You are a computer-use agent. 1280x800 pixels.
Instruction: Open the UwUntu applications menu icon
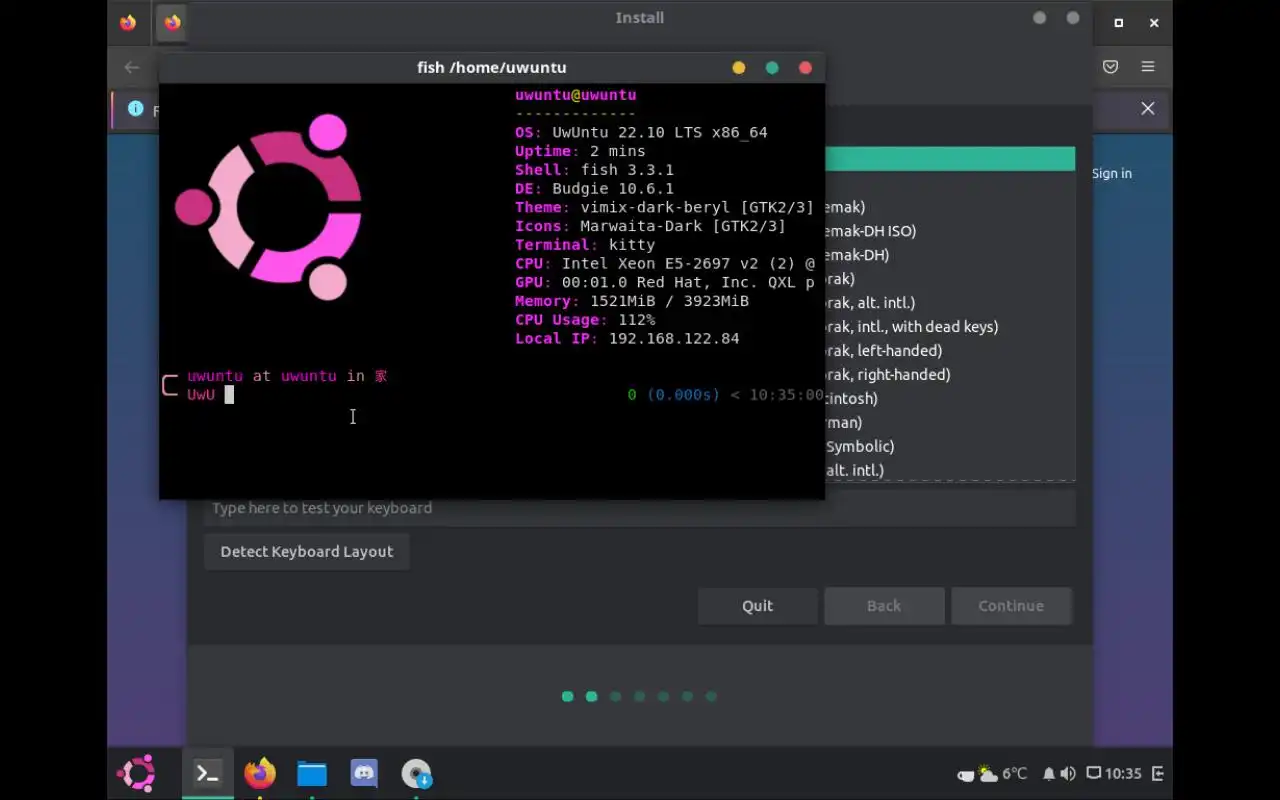pos(136,773)
